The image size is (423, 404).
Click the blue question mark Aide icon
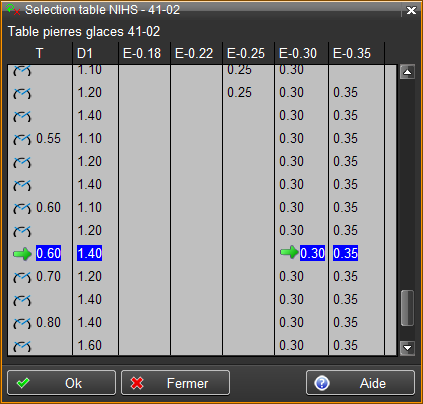pyautogui.click(x=322, y=383)
